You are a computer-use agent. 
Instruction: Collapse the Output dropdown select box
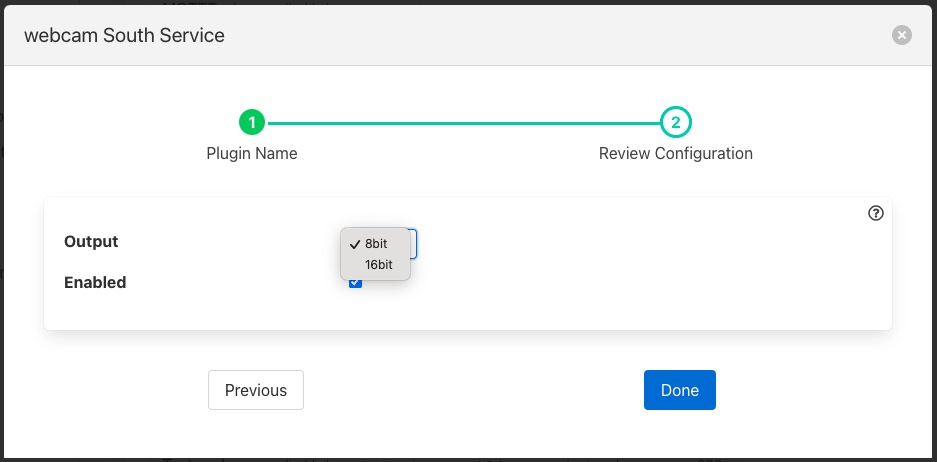[x=413, y=242]
